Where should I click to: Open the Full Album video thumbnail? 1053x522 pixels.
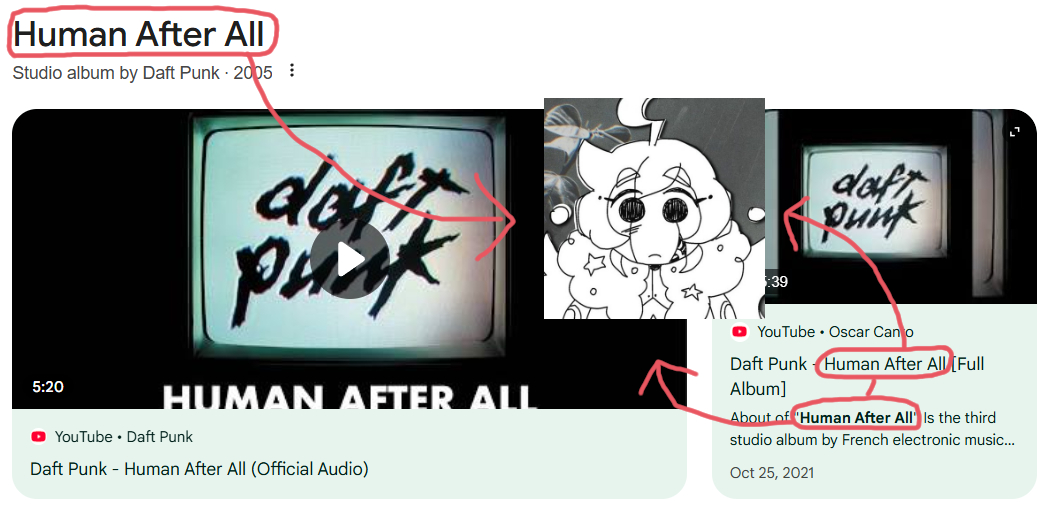(901, 207)
